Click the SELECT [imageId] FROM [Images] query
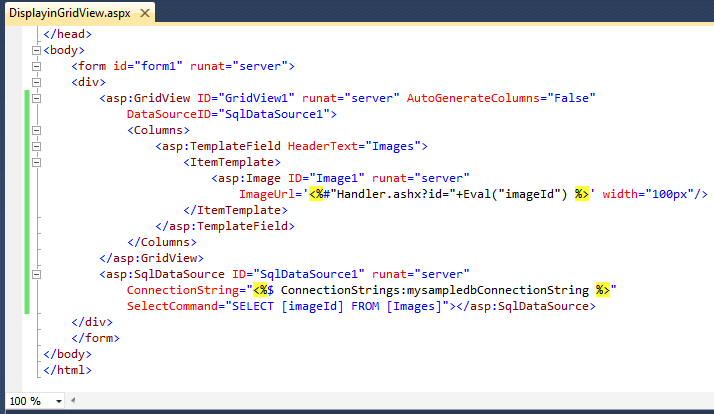Viewport: 714px width, 414px height. [337, 306]
